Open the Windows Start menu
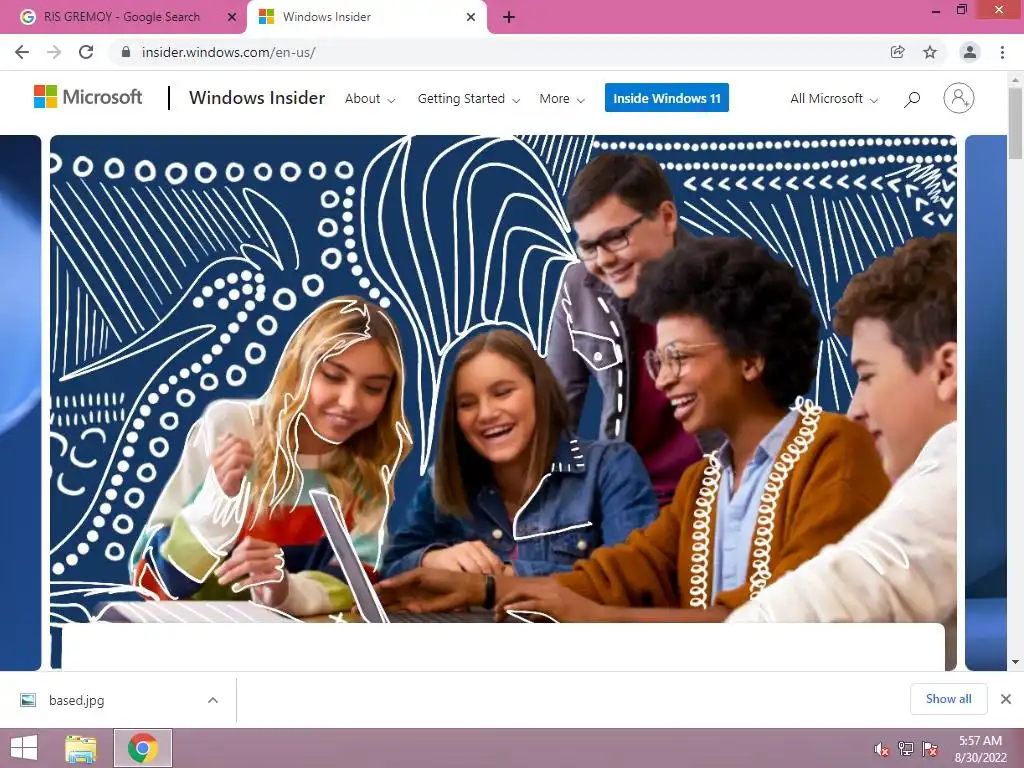Viewport: 1024px width, 768px height. (x=24, y=748)
